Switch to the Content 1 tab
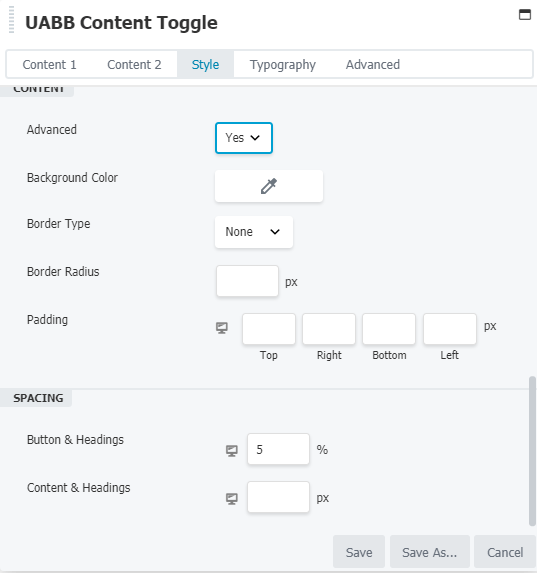This screenshot has height=573, width=537. coord(49,65)
